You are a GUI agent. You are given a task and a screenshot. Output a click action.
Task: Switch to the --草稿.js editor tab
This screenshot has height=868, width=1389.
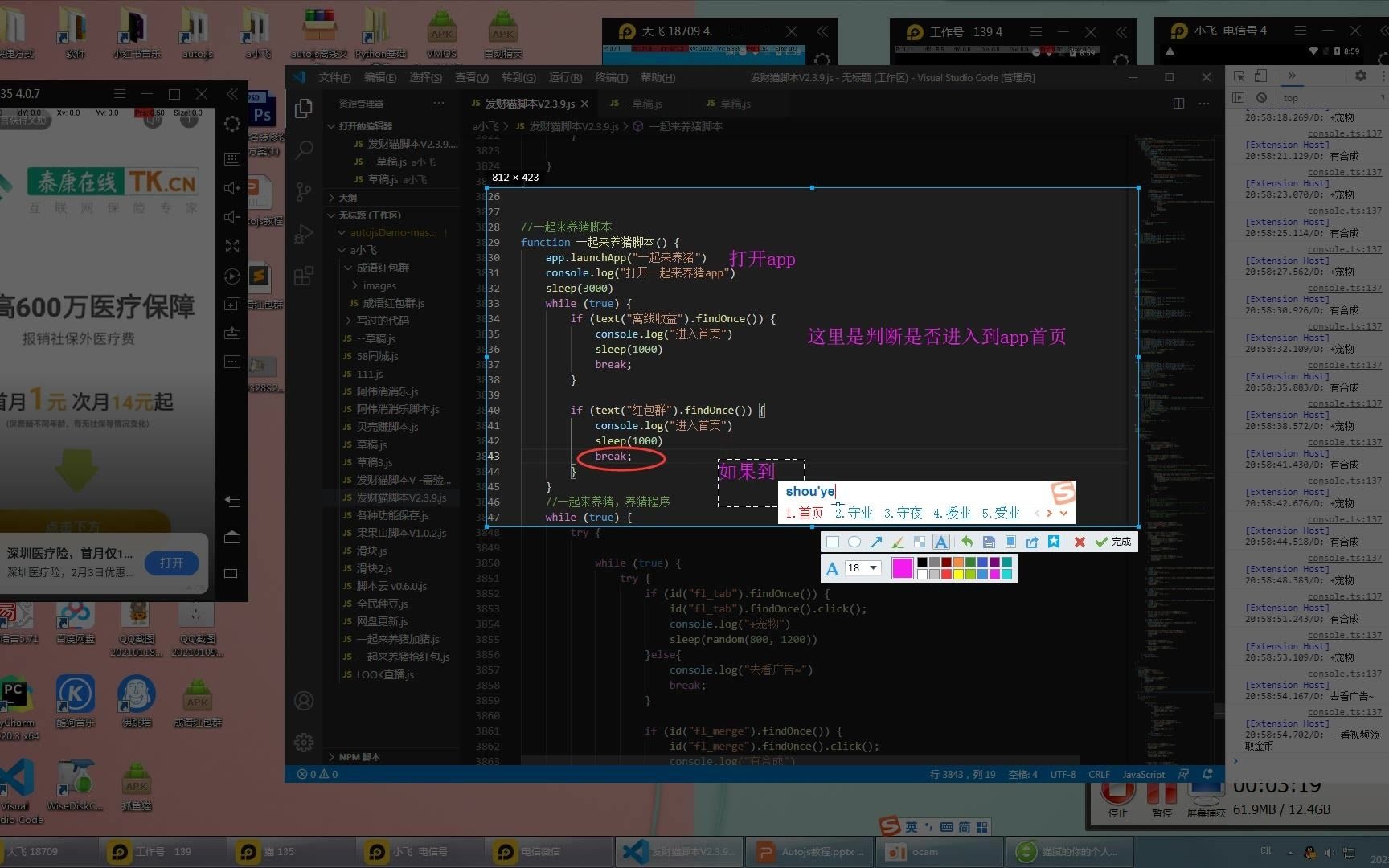point(636,104)
